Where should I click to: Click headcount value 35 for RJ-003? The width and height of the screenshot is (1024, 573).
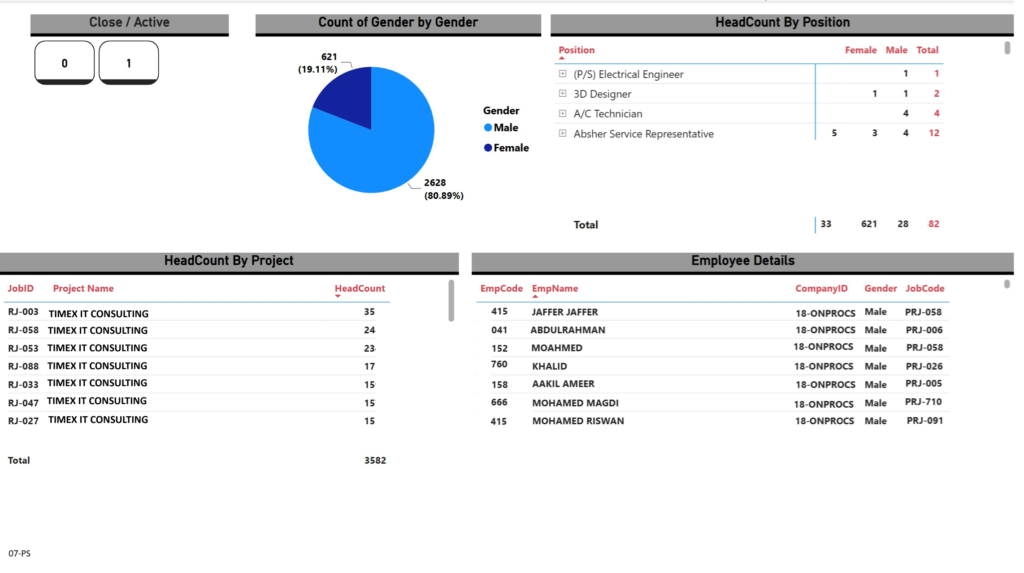pos(369,312)
